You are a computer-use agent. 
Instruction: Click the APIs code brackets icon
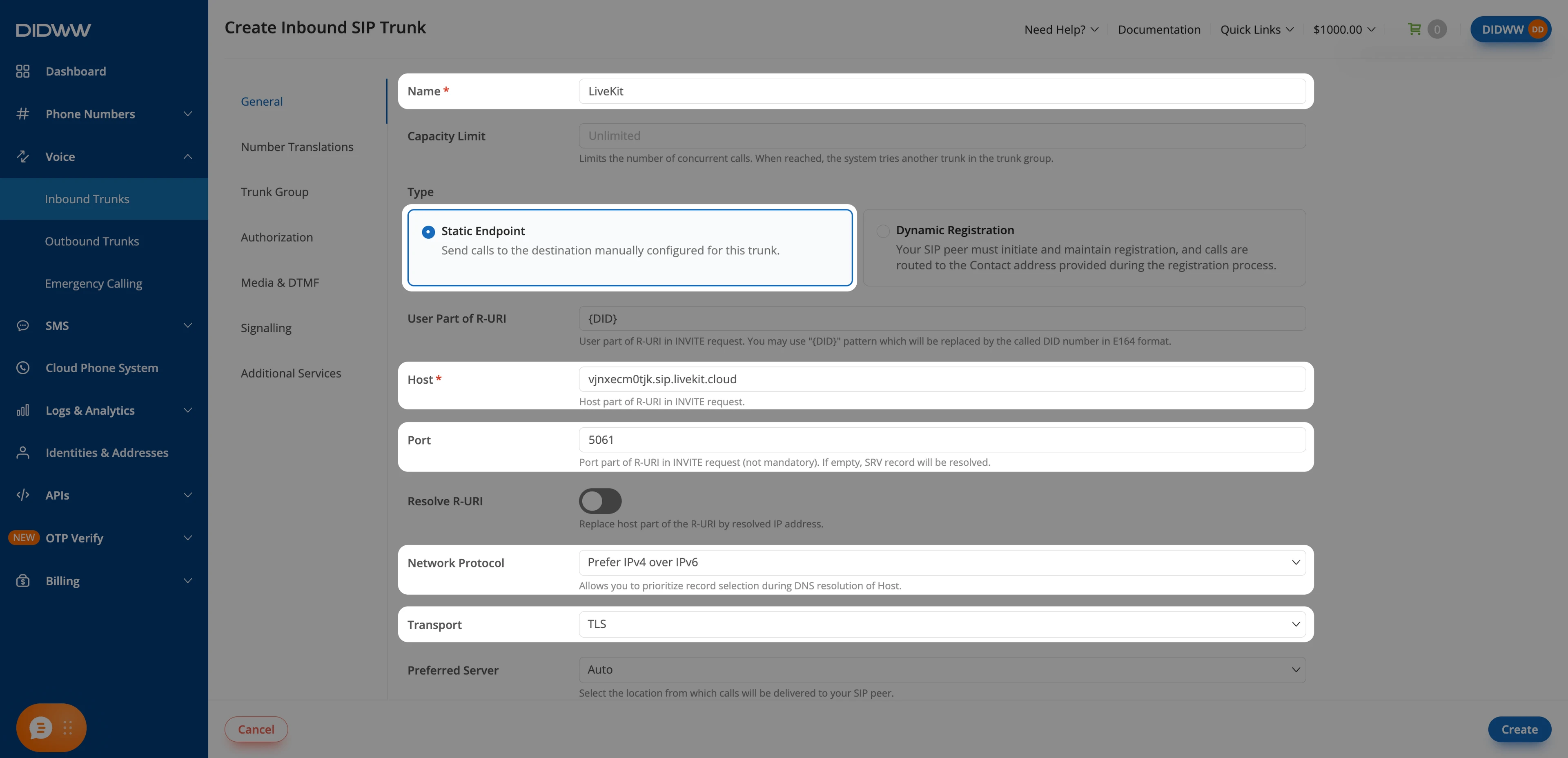pos(22,495)
